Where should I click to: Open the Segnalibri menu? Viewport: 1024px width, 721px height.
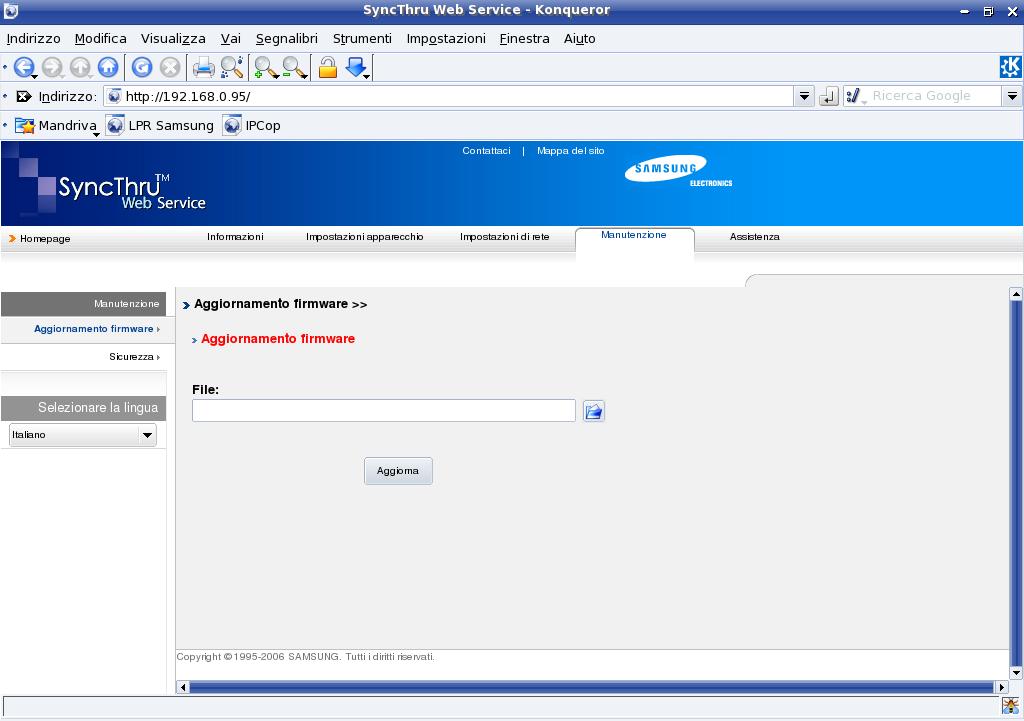(286, 38)
